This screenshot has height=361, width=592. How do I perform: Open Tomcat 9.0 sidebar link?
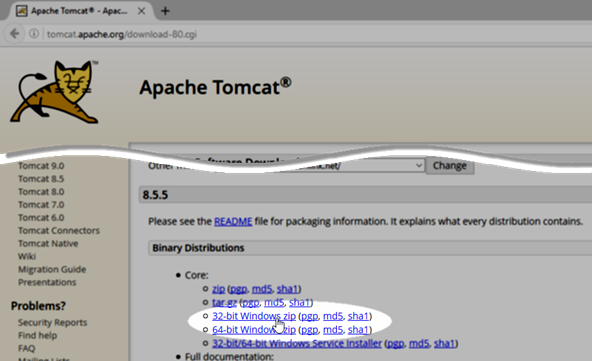tap(41, 166)
